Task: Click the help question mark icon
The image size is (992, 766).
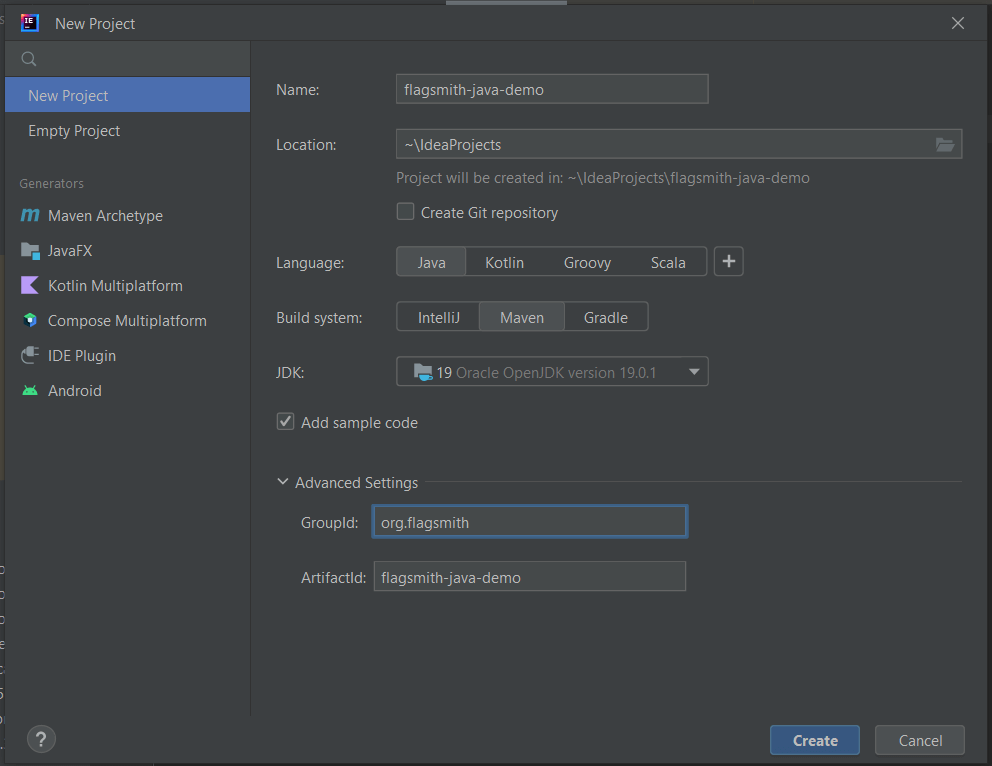Action: (x=40, y=739)
